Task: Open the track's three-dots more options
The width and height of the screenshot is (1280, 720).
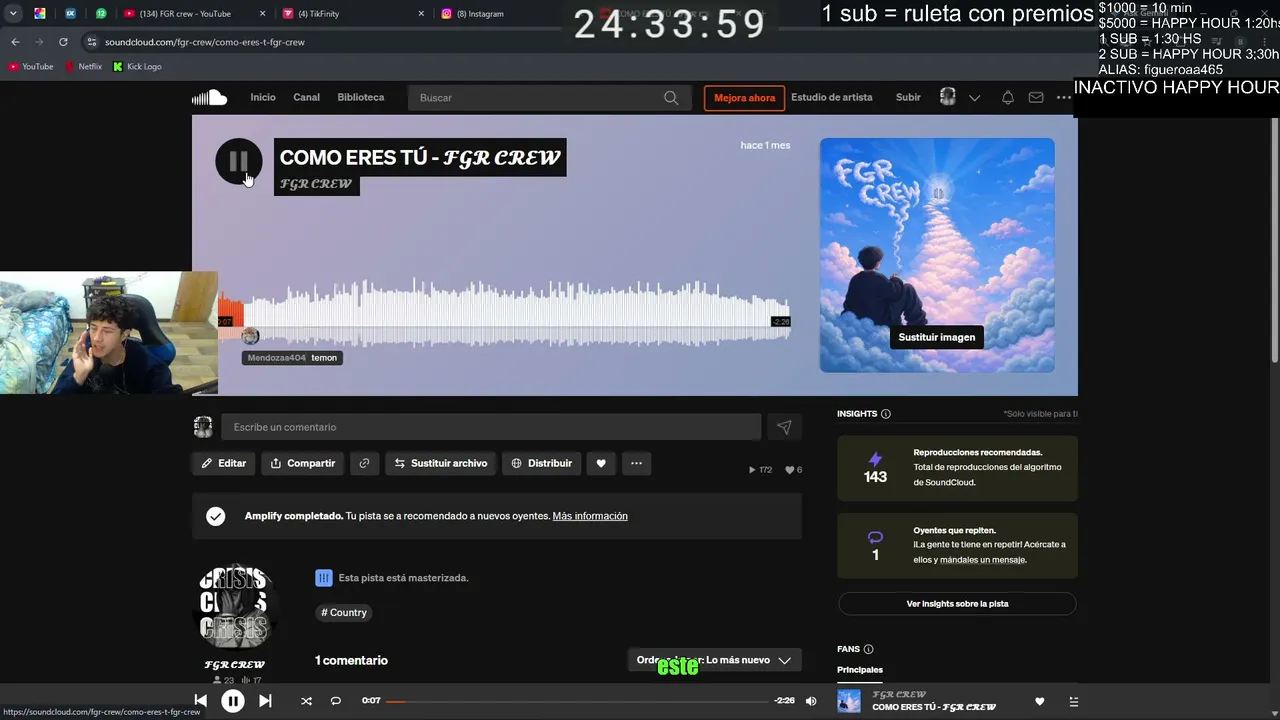Action: point(636,463)
